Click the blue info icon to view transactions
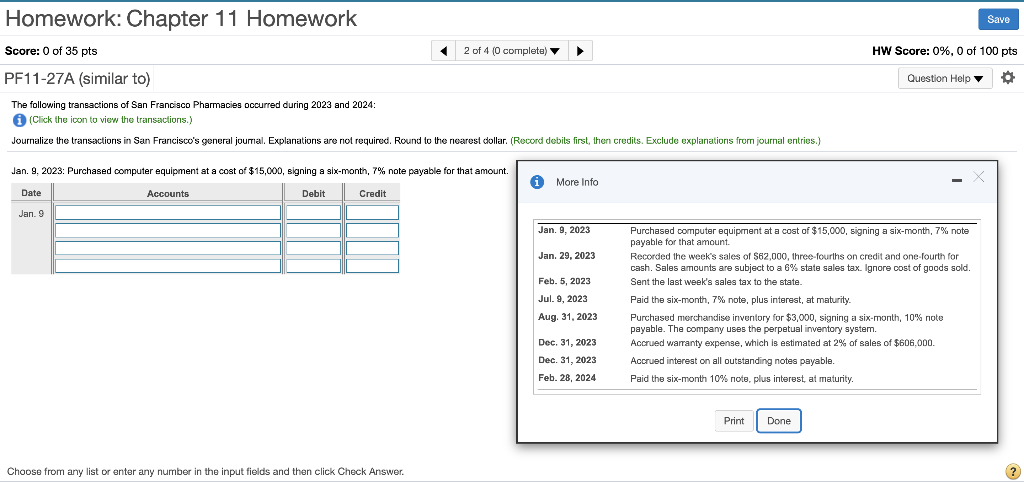The width and height of the screenshot is (1024, 482). pos(18,120)
